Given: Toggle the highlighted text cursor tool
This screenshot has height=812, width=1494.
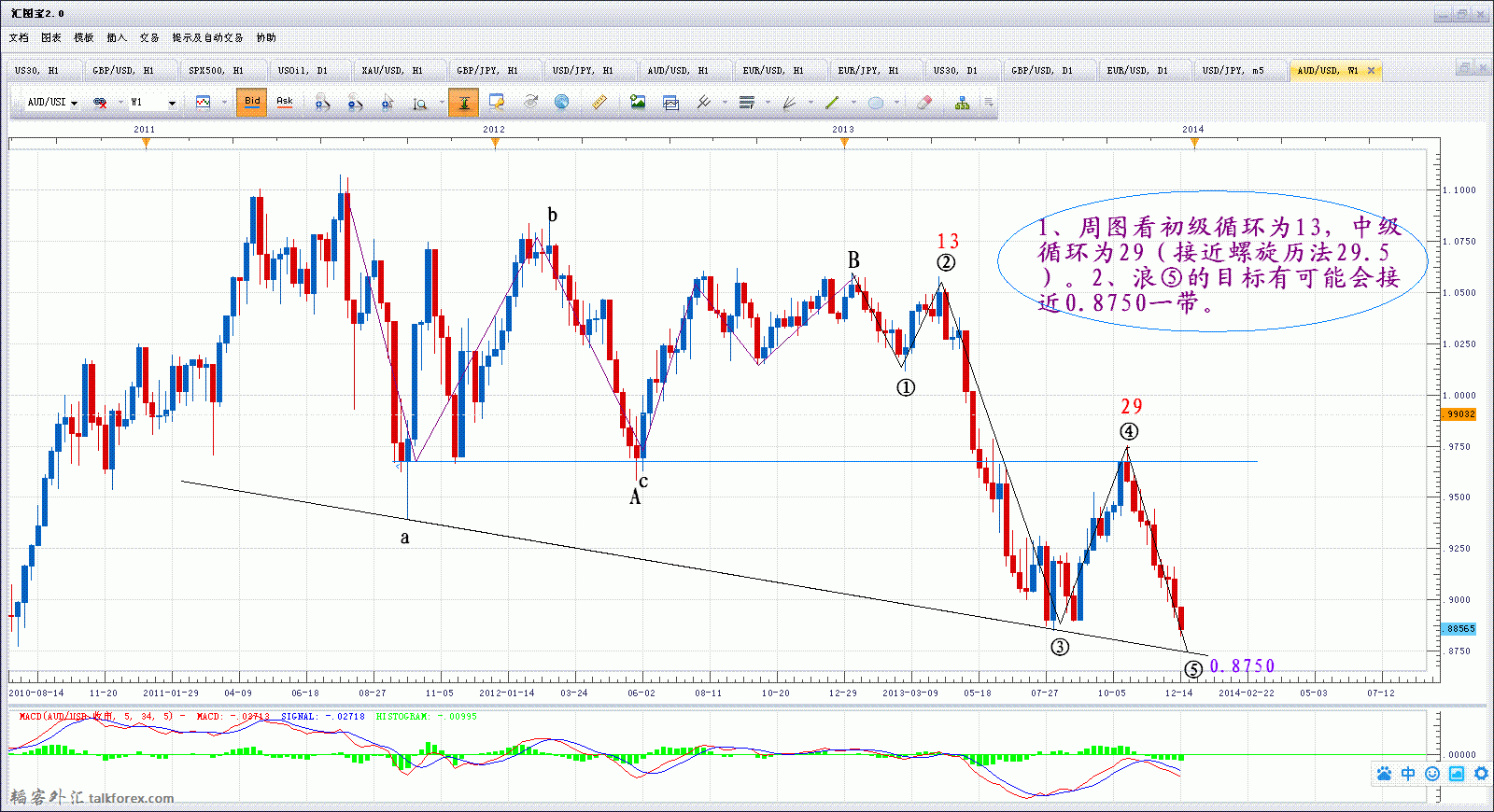Looking at the screenshot, I should 463,103.
